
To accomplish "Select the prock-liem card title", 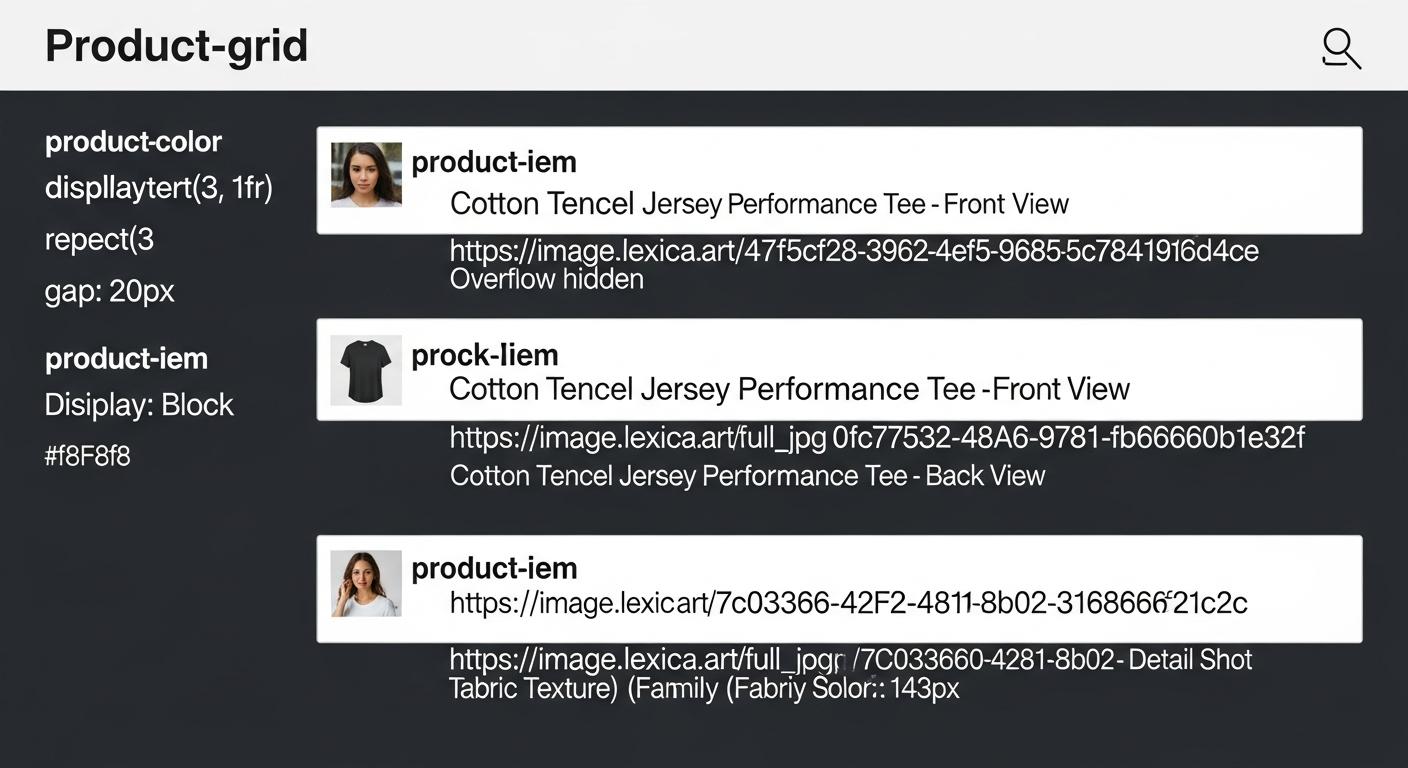I will click(x=484, y=355).
